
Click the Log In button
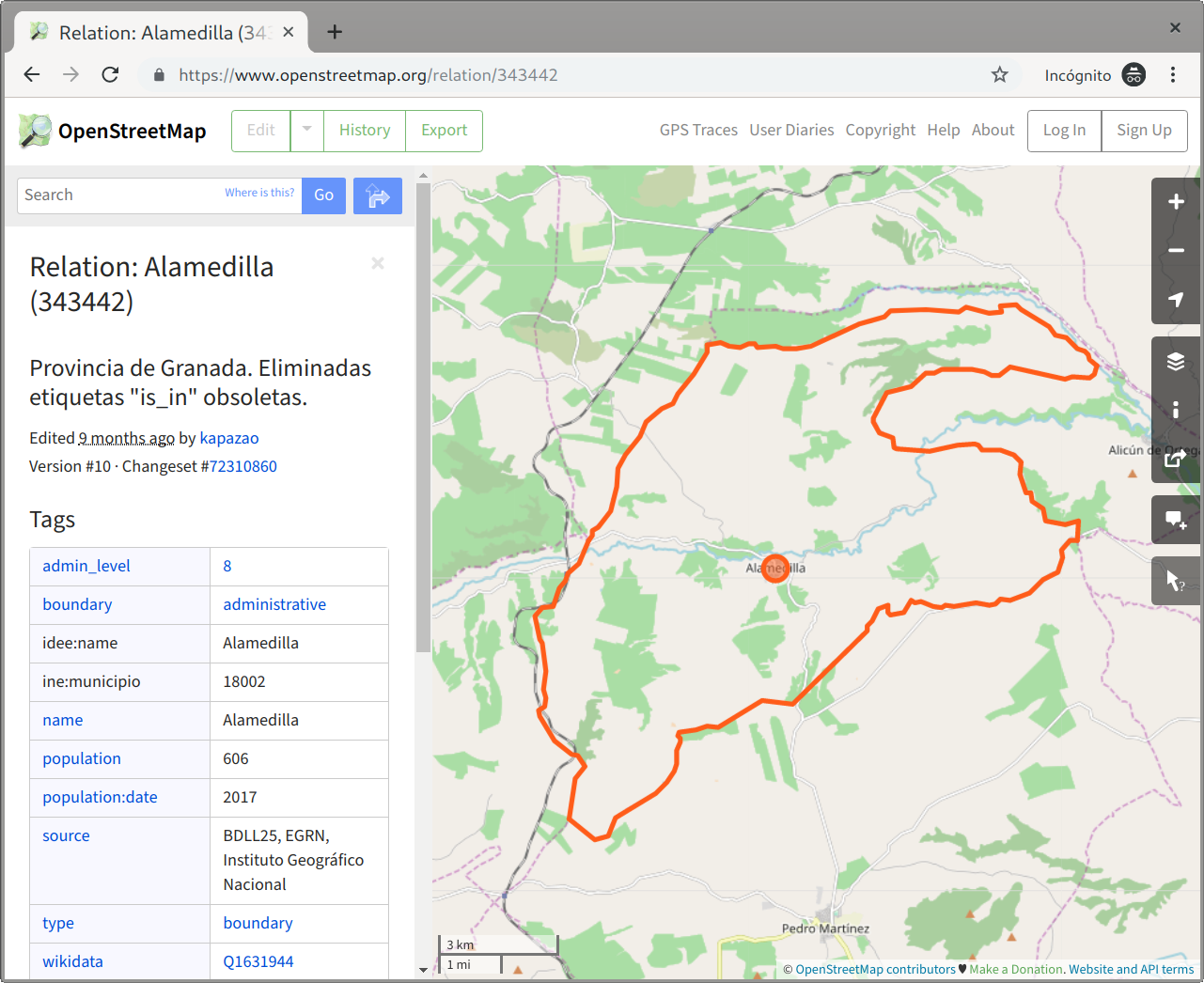[x=1064, y=131]
